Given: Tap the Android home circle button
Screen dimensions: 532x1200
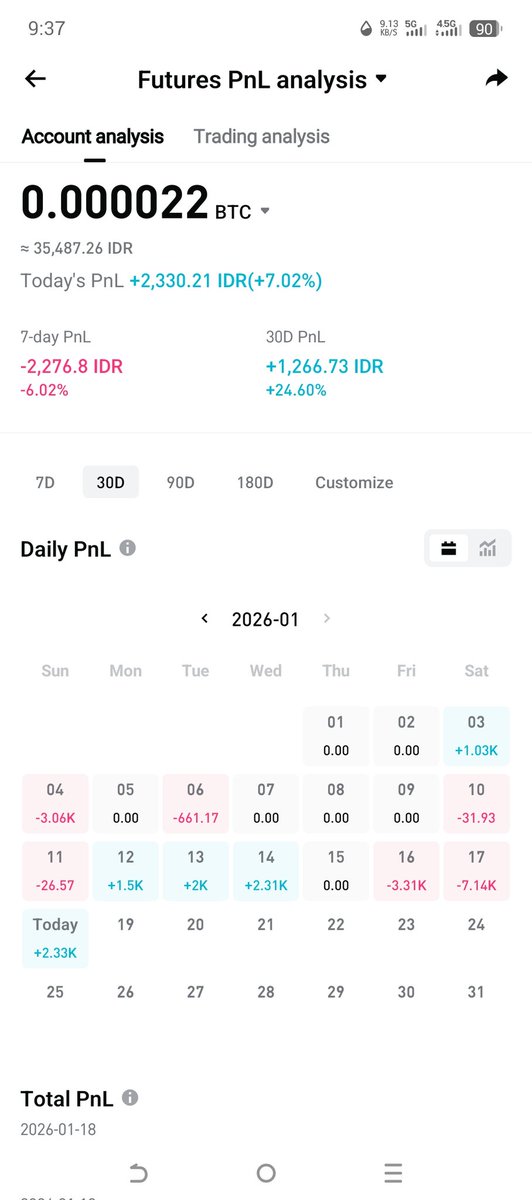Looking at the screenshot, I should pyautogui.click(x=266, y=1173).
